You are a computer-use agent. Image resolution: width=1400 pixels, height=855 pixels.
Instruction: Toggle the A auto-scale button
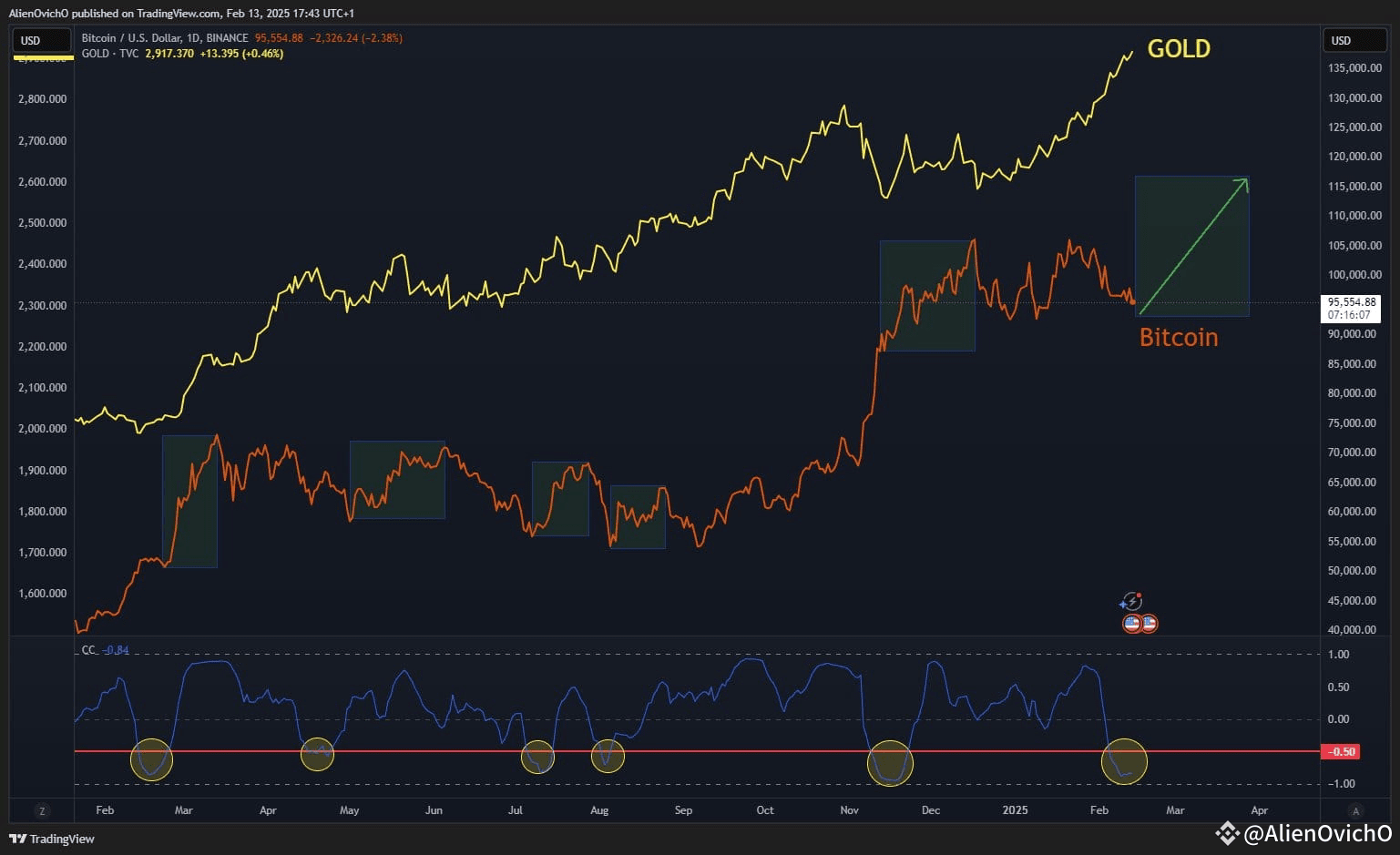click(x=1355, y=810)
